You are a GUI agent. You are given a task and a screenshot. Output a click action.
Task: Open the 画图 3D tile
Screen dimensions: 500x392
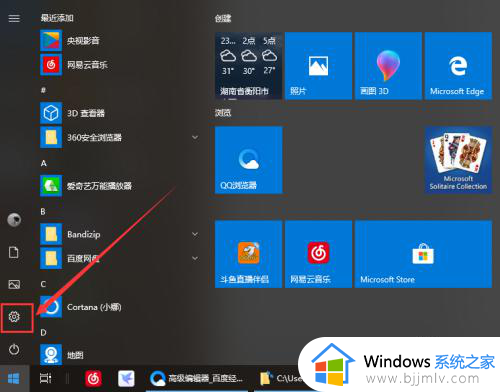point(388,66)
